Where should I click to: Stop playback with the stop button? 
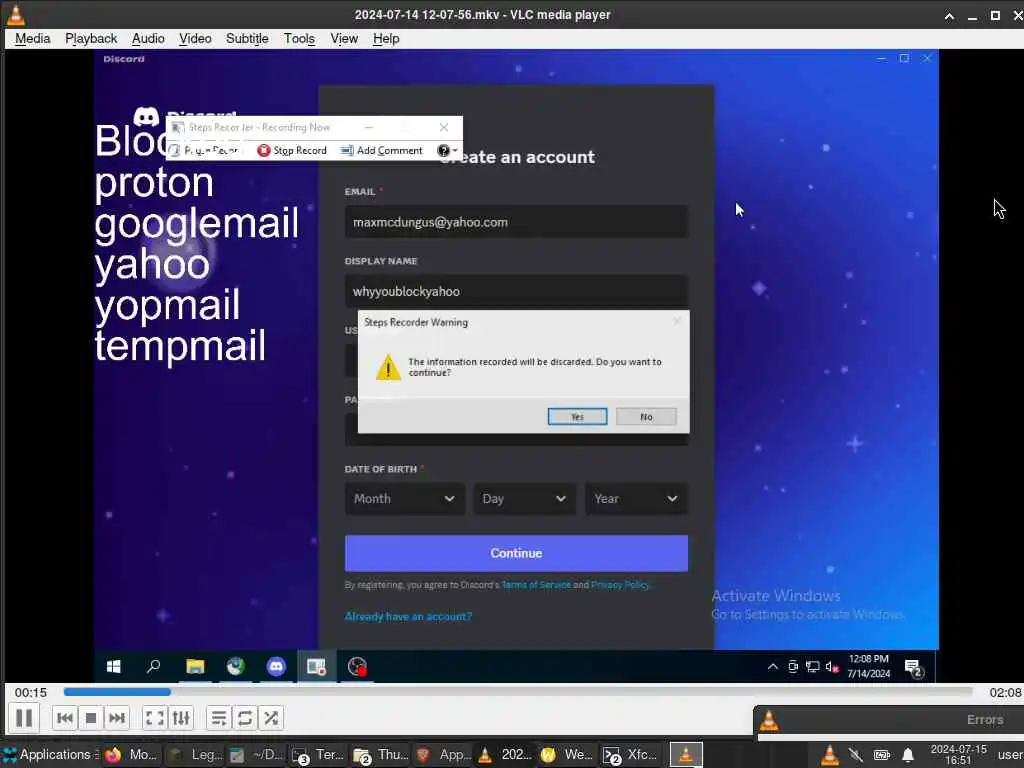tap(91, 718)
